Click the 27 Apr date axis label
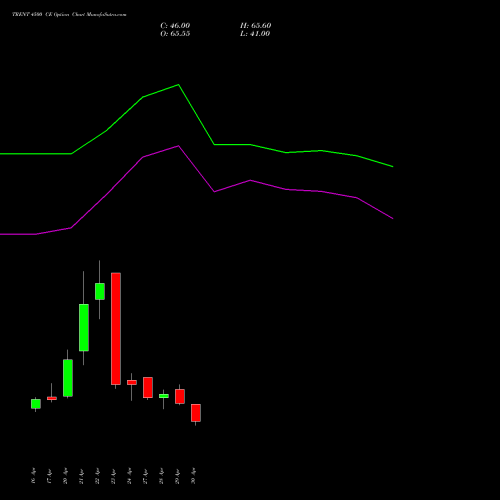Screen dimensions: 500x500 [x=145, y=476]
